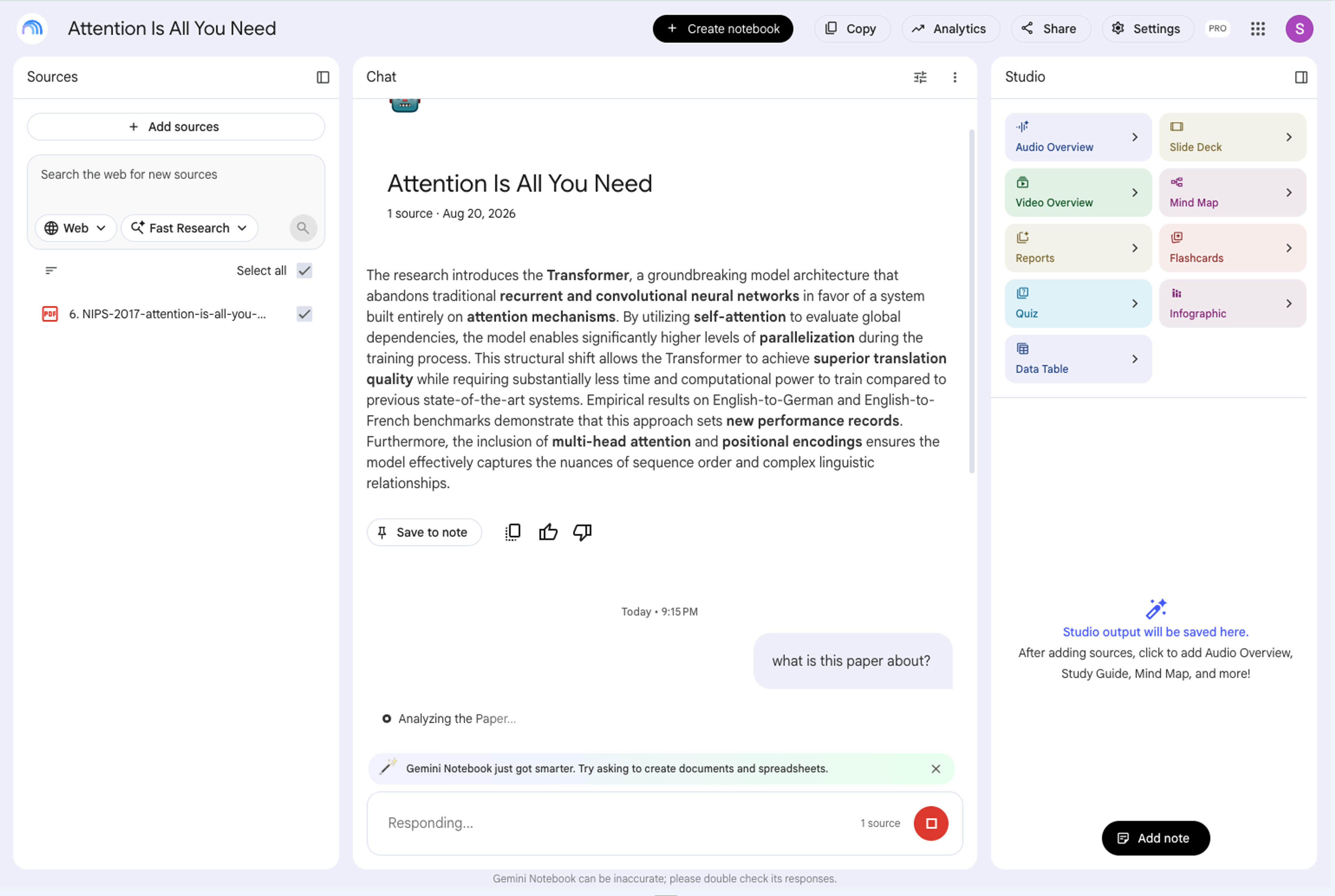Stop the response generation

(x=931, y=823)
